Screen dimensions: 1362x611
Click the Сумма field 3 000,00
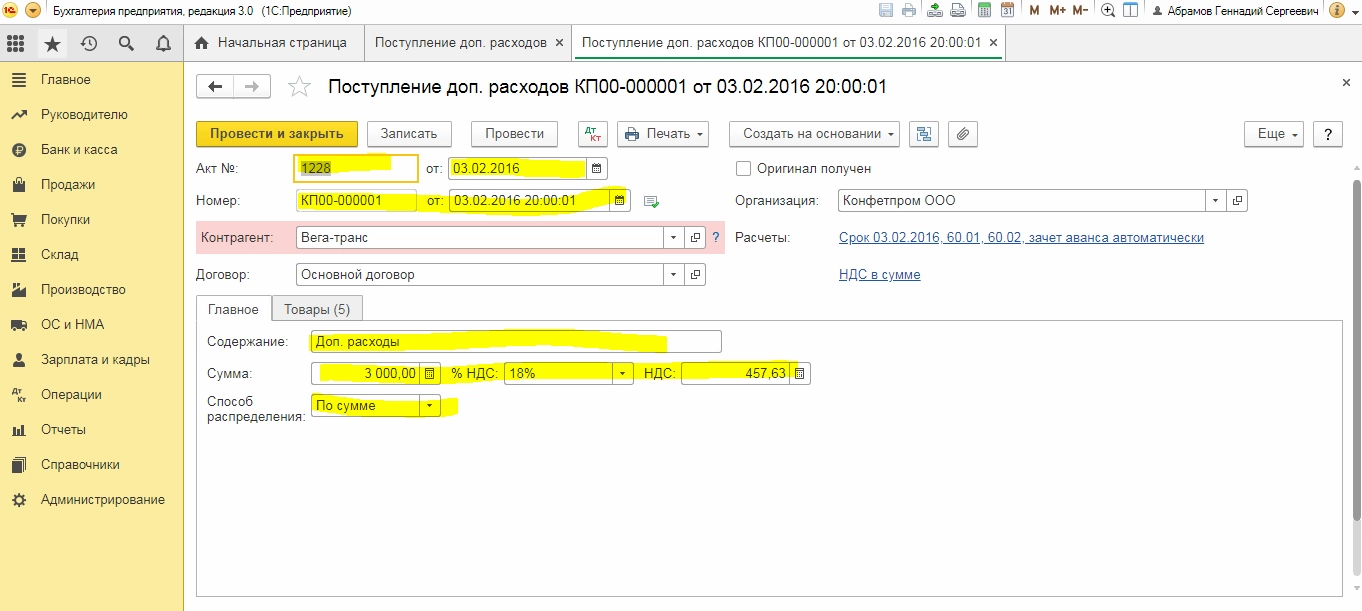(366, 374)
